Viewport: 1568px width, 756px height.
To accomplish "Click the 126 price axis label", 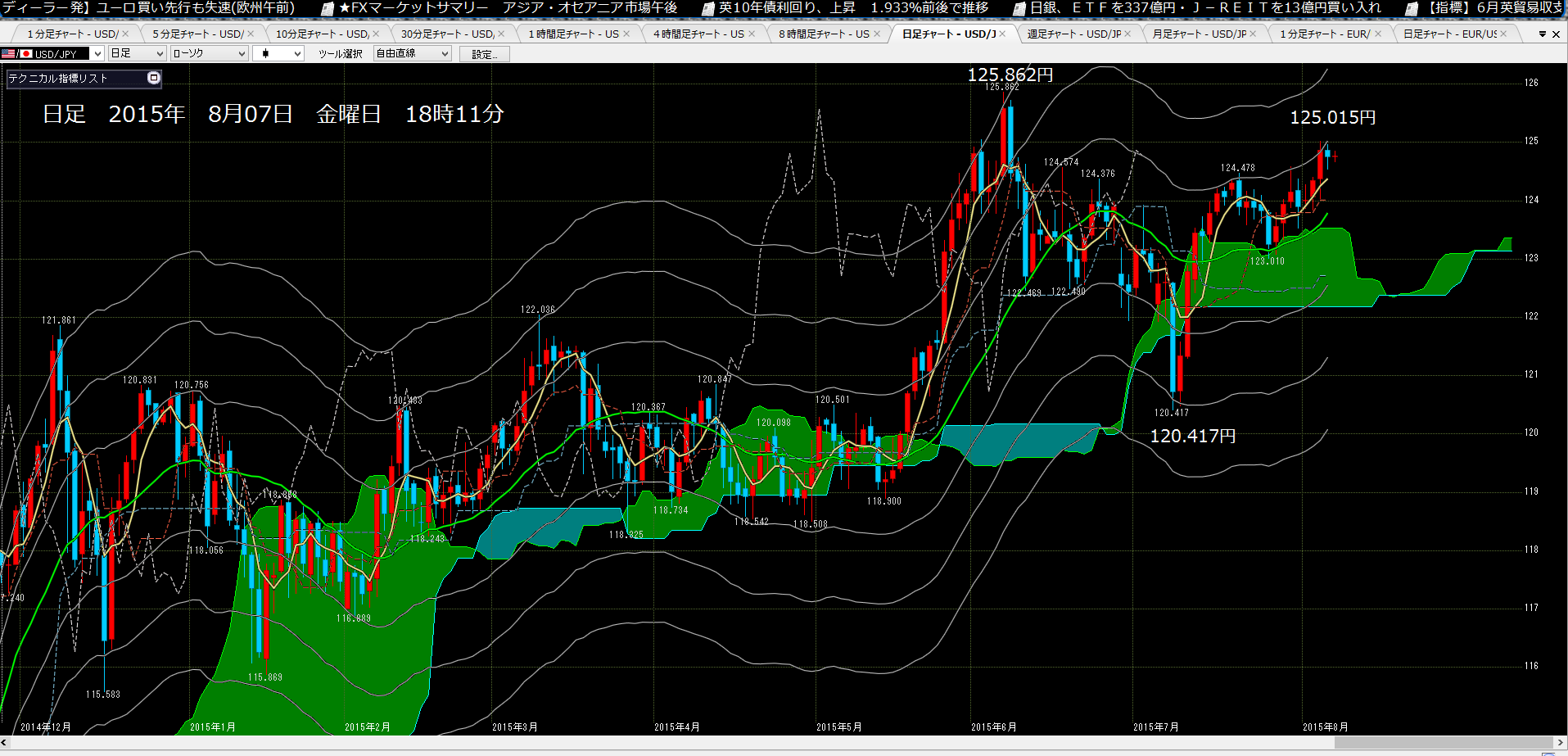I will [x=1531, y=83].
